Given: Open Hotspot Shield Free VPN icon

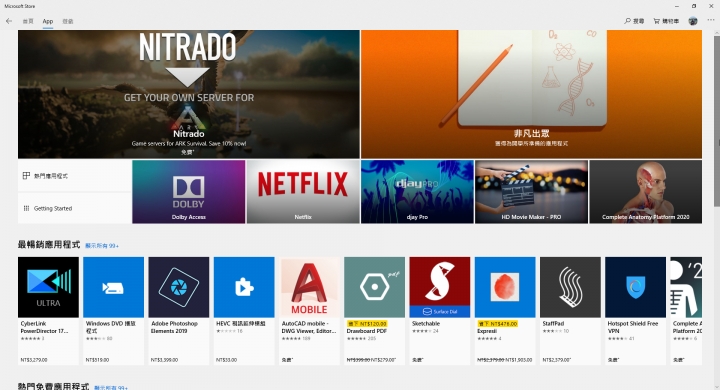Looking at the screenshot, I should pos(636,287).
